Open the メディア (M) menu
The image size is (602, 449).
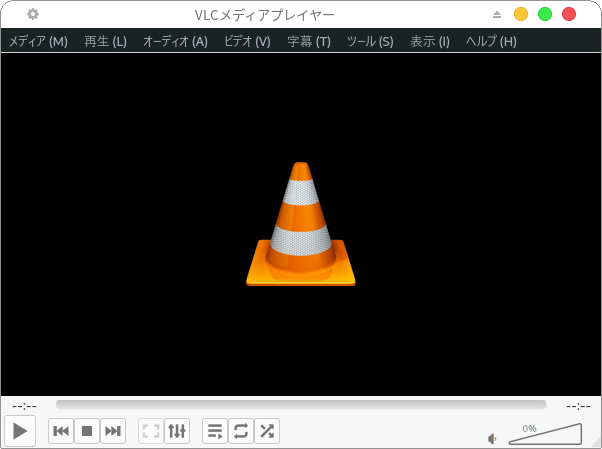38,41
